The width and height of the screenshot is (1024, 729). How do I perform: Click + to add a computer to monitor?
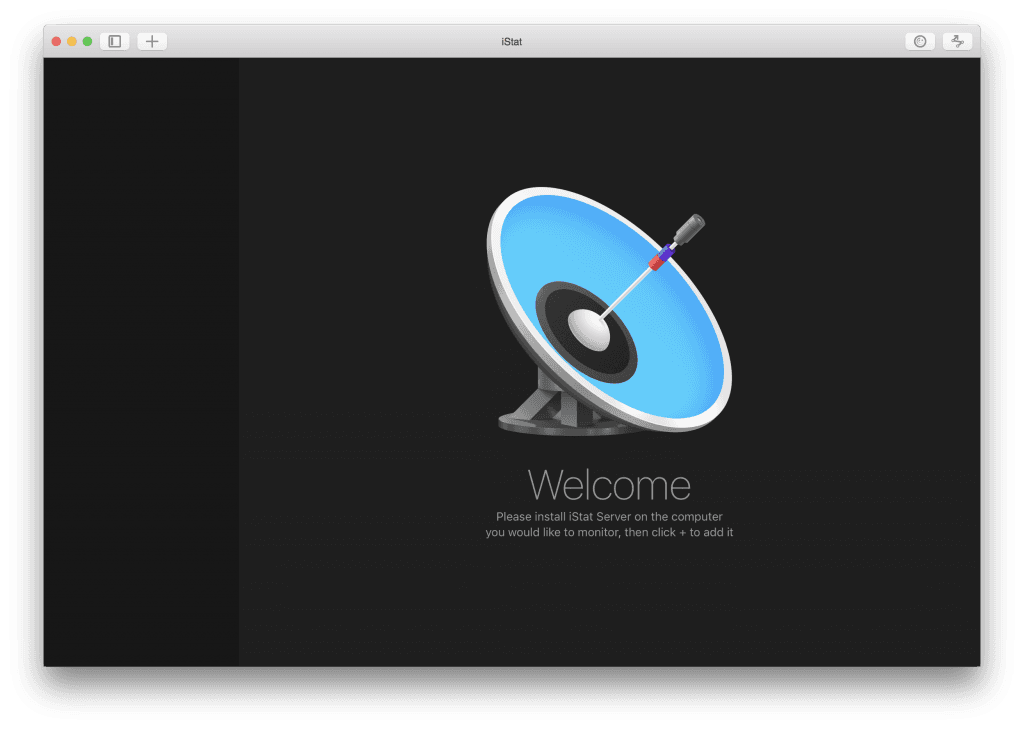151,41
